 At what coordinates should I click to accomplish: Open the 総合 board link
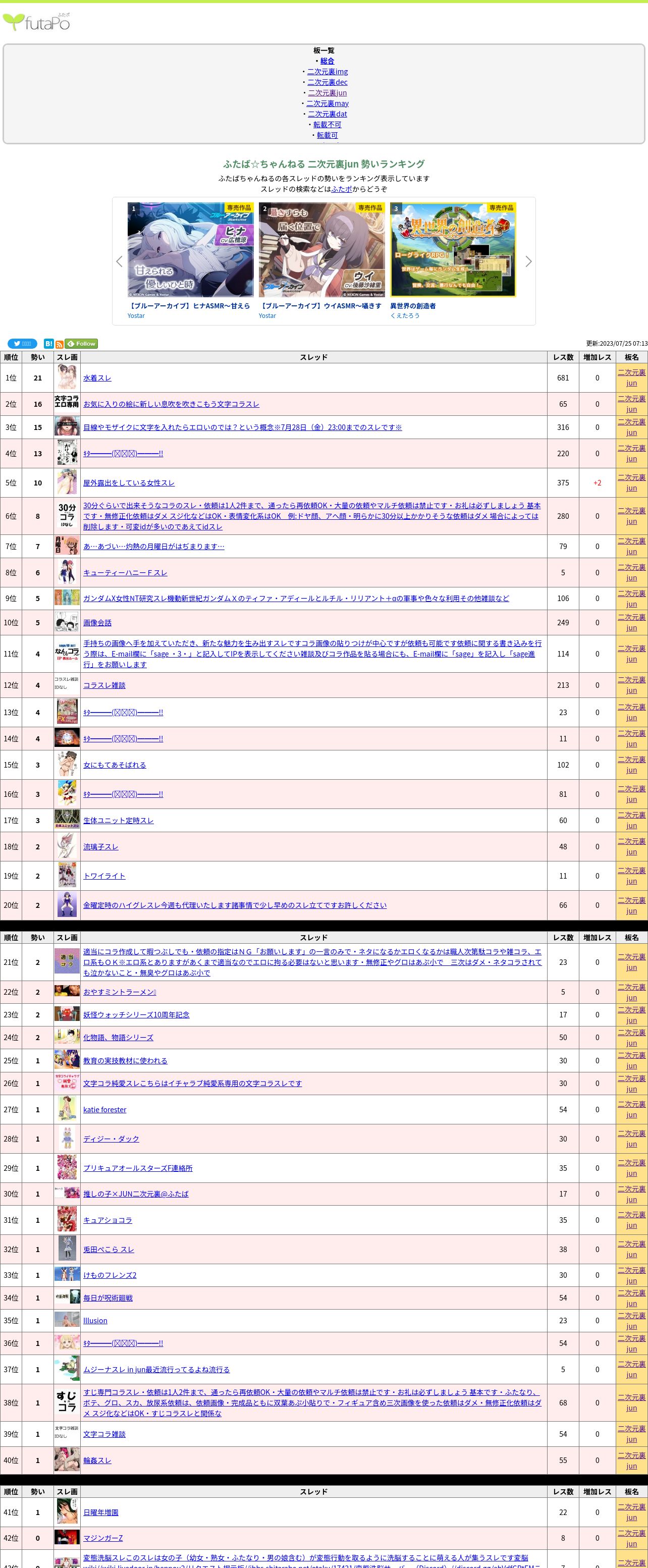click(328, 61)
